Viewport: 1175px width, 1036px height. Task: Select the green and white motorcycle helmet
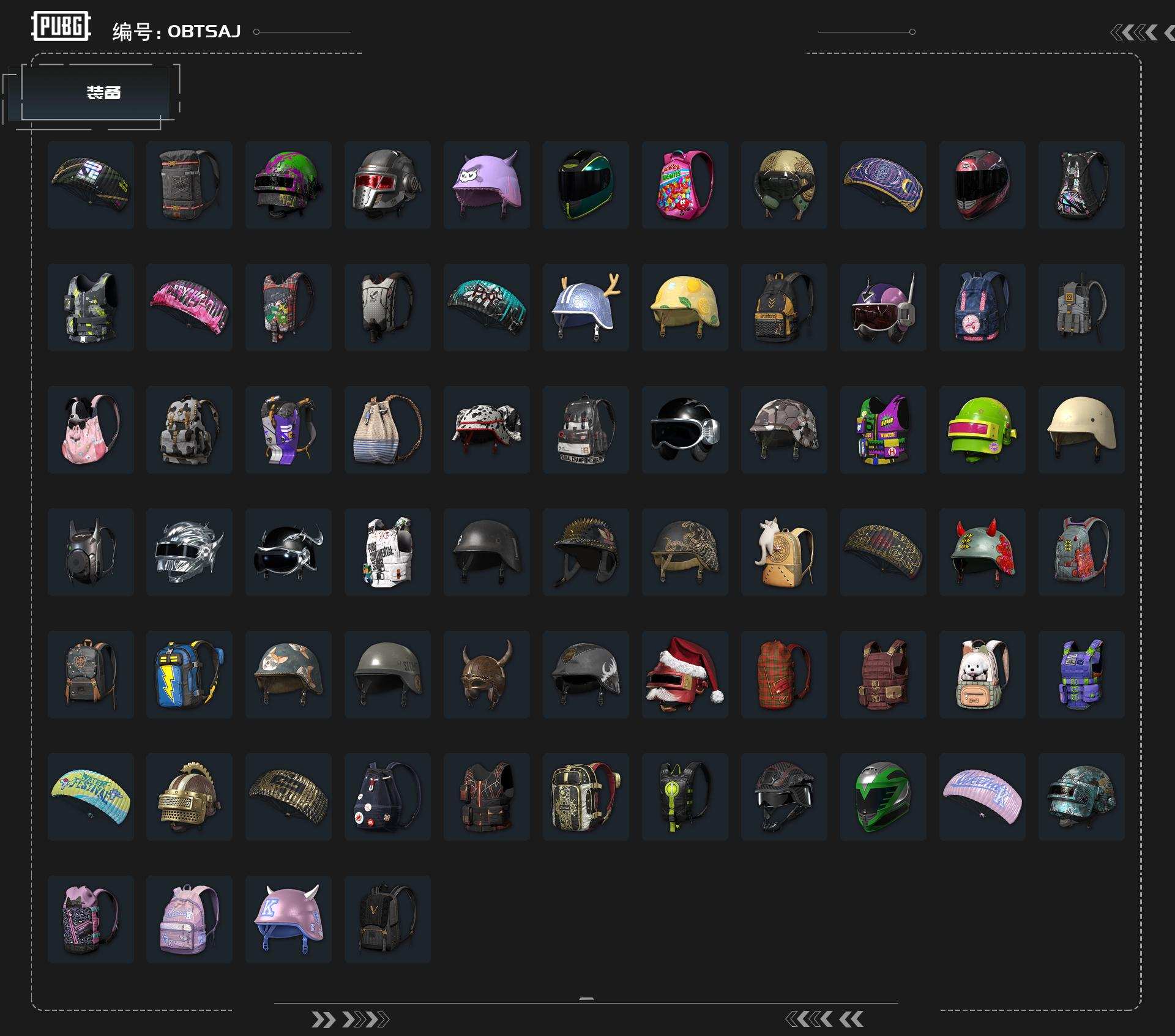[883, 797]
